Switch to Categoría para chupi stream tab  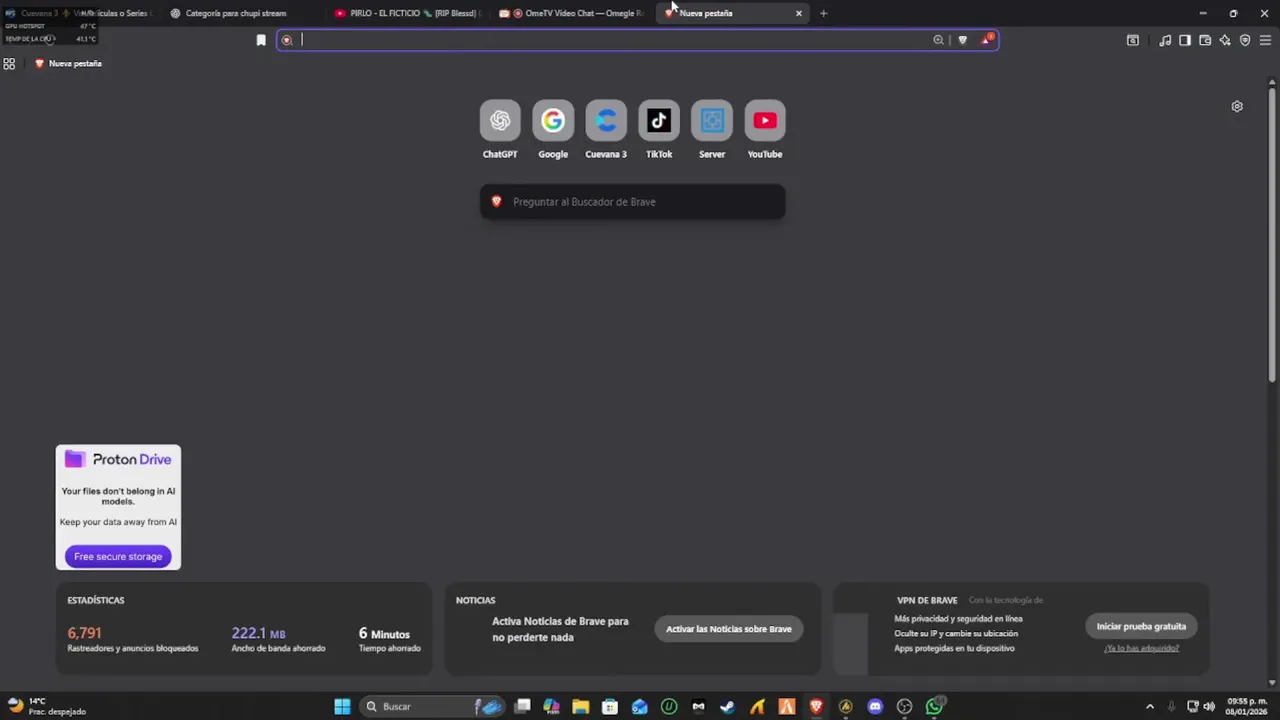(240, 13)
